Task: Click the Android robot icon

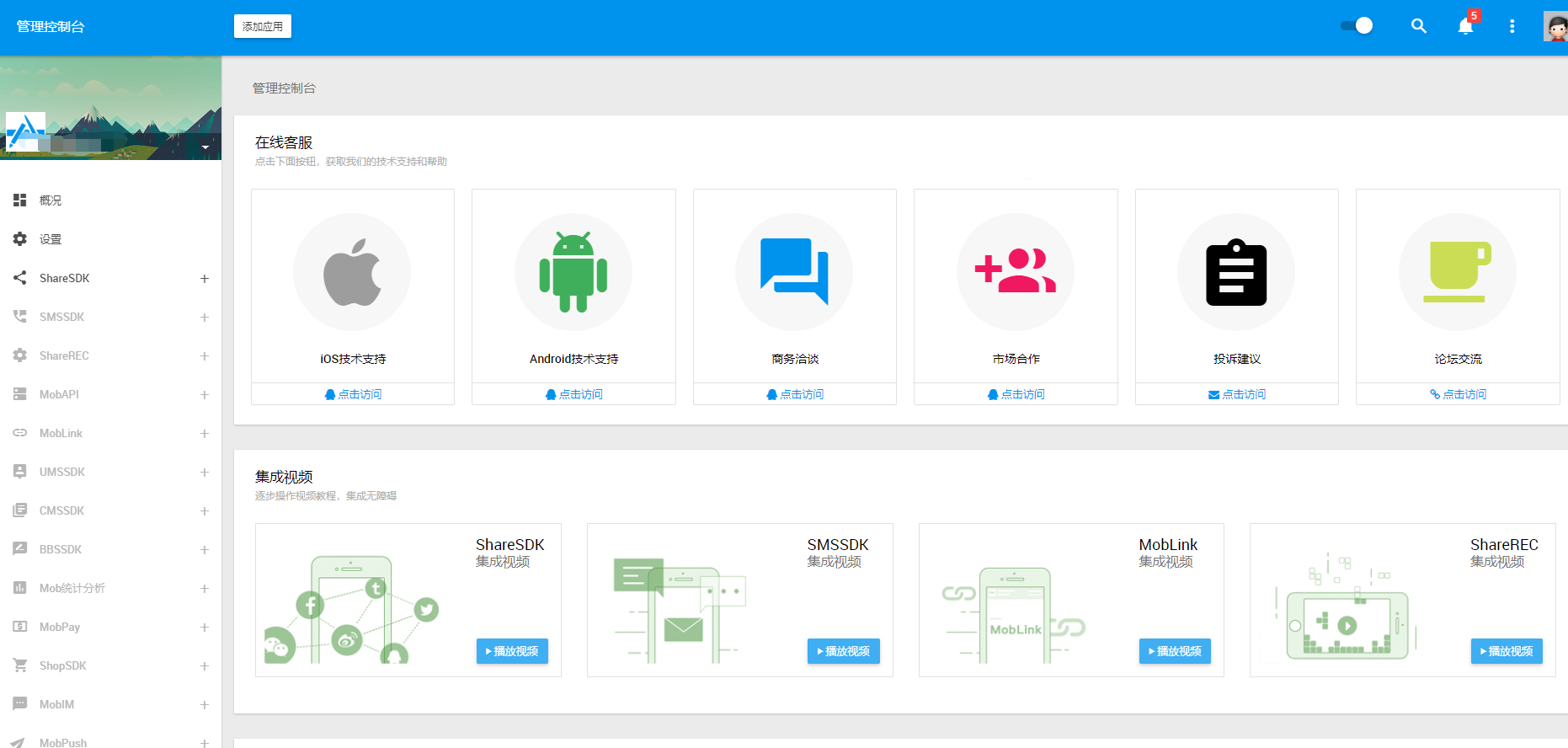Action: point(573,272)
